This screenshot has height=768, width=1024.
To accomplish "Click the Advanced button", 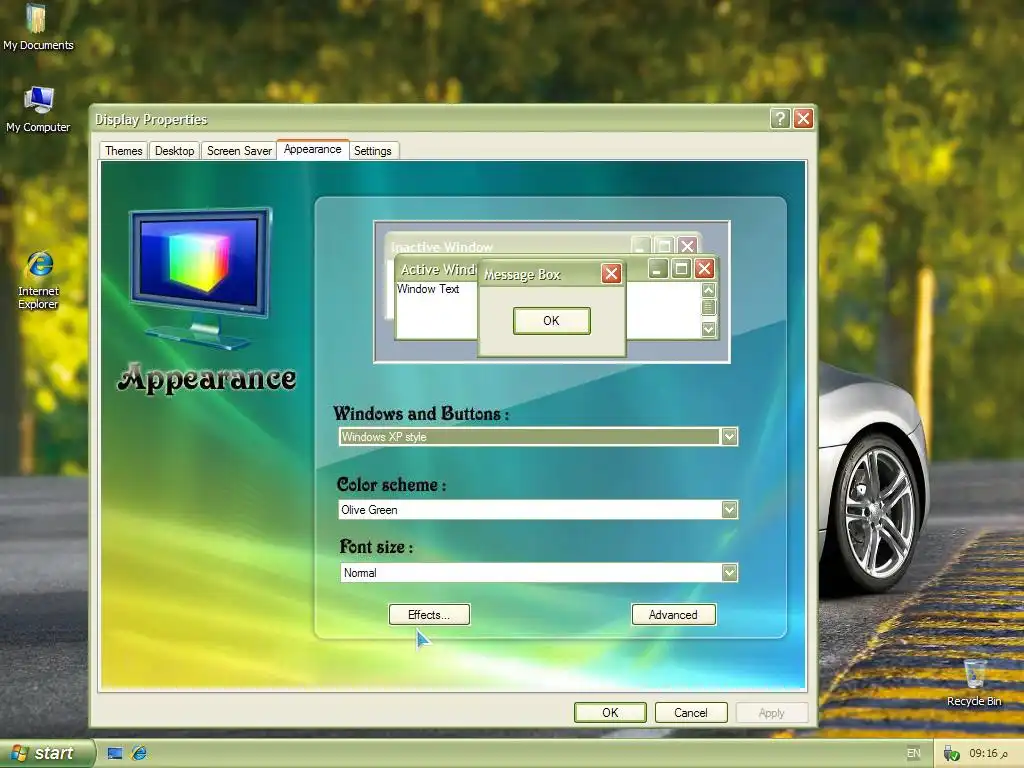I will pyautogui.click(x=673, y=615).
